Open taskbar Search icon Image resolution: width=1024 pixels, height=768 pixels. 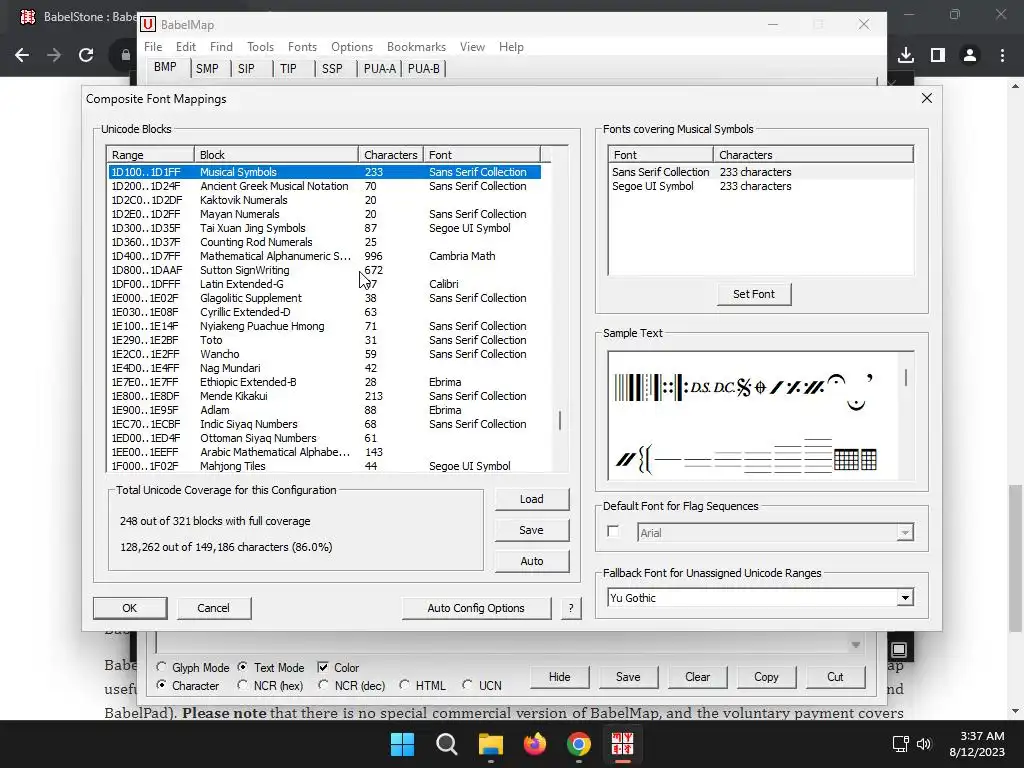447,744
